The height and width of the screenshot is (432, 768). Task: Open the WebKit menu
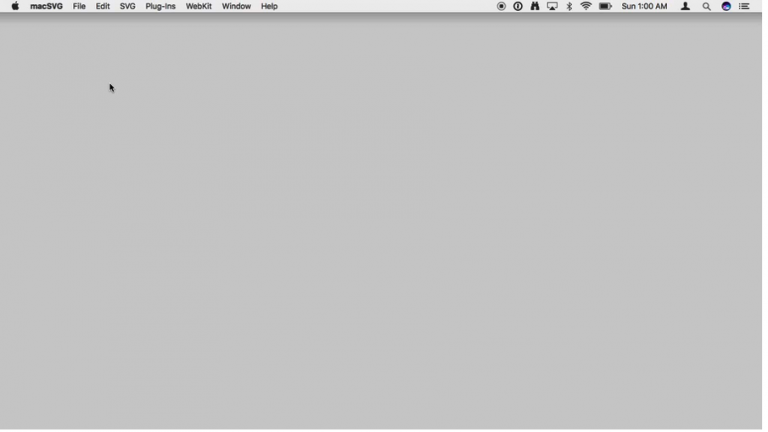tap(198, 6)
